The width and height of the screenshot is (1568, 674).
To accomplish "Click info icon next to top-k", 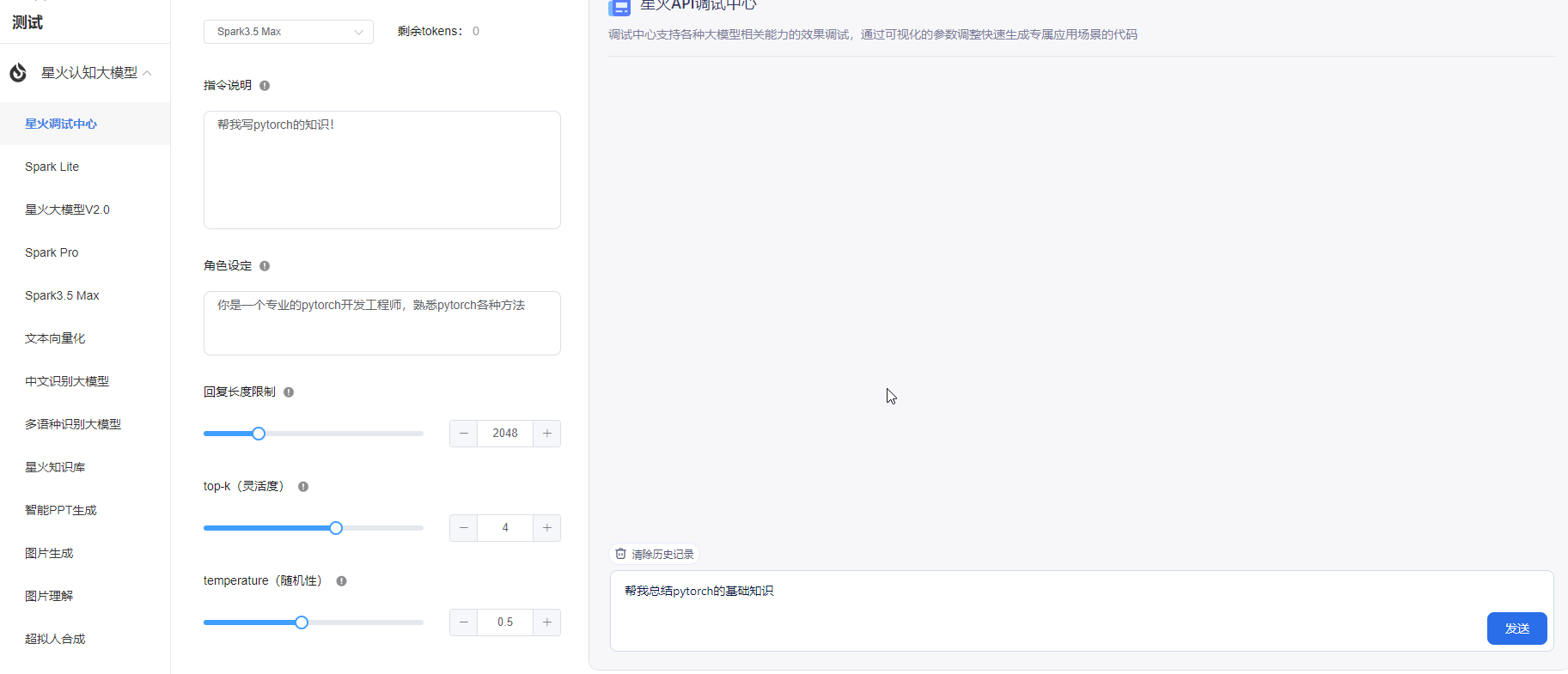I will click(x=303, y=486).
